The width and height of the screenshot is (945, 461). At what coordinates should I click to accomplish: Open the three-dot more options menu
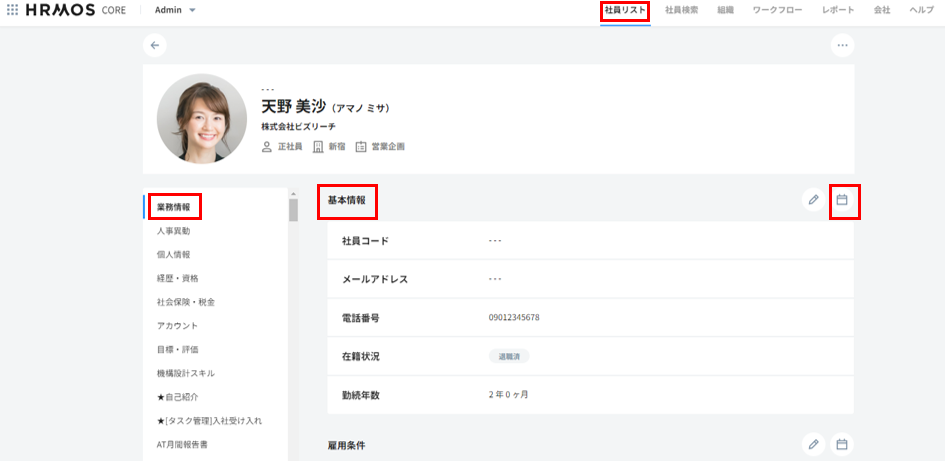click(842, 45)
